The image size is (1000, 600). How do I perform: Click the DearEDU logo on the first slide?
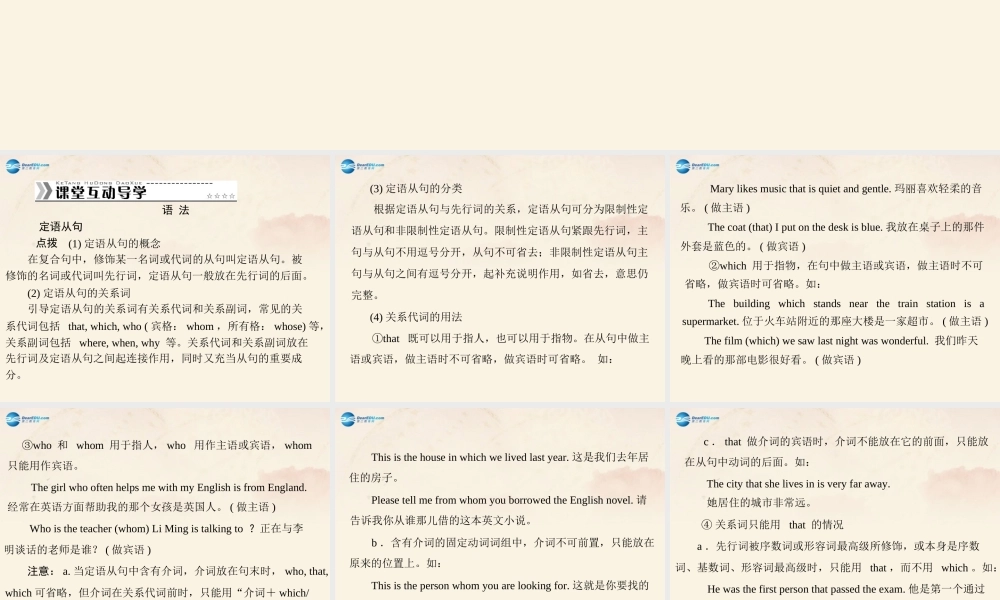click(x=20, y=167)
